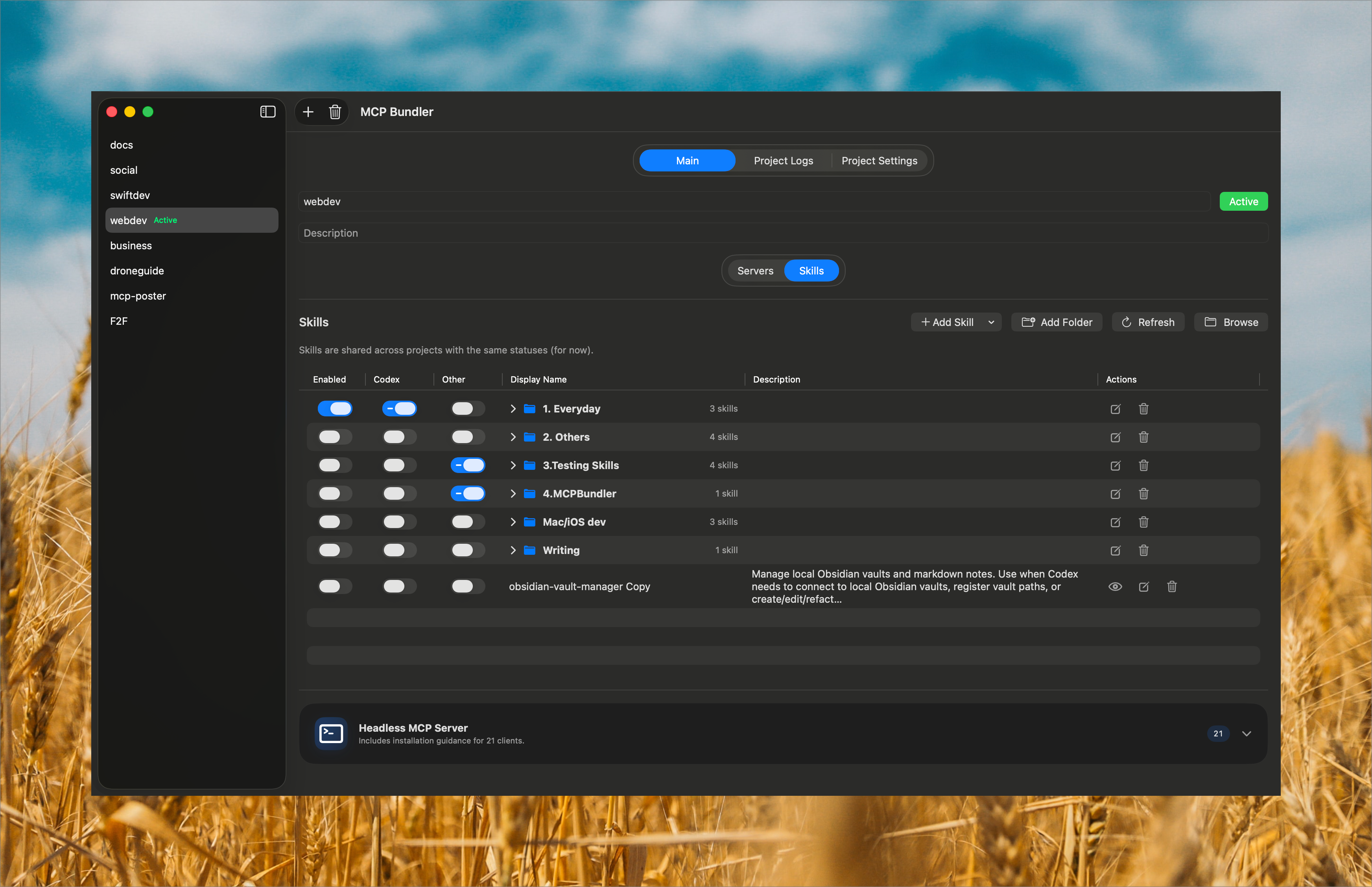Click the plus icon to add project
This screenshot has width=1372, height=887.
(308, 112)
